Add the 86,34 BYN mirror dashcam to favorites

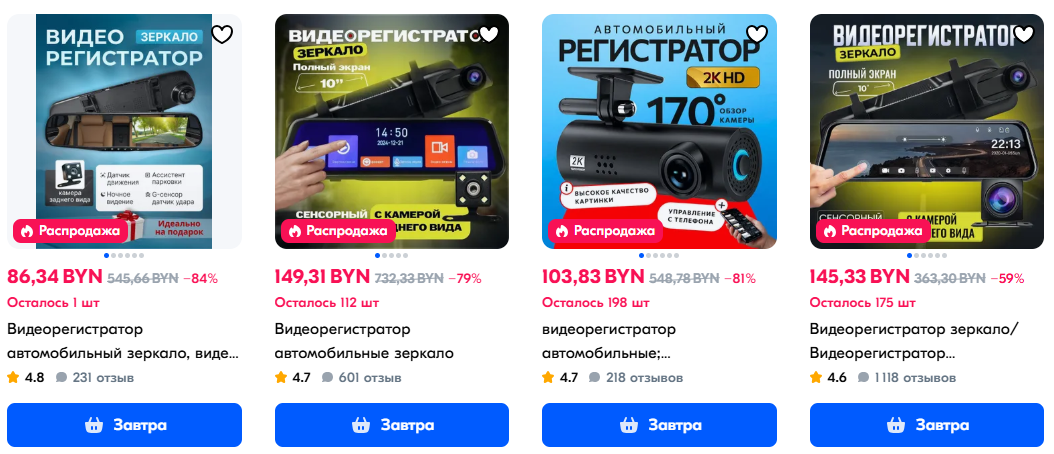coord(222,34)
